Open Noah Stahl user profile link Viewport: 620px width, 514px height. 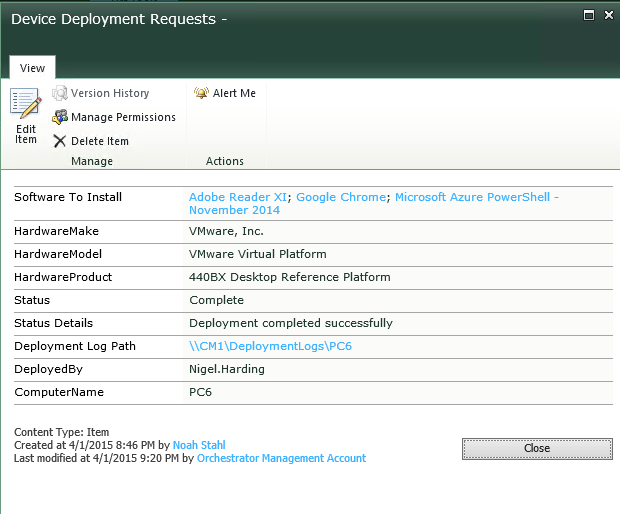pyautogui.click(x=199, y=445)
